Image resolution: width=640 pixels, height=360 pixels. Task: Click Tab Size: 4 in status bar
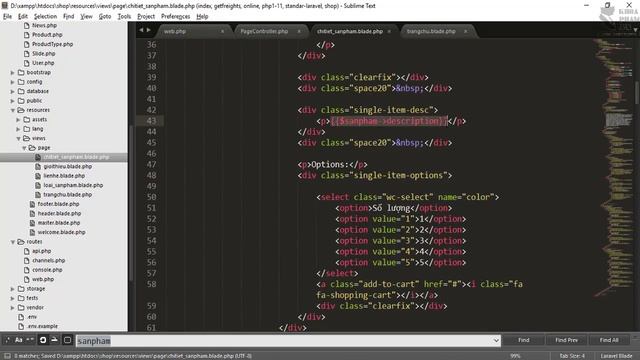[x=572, y=356]
